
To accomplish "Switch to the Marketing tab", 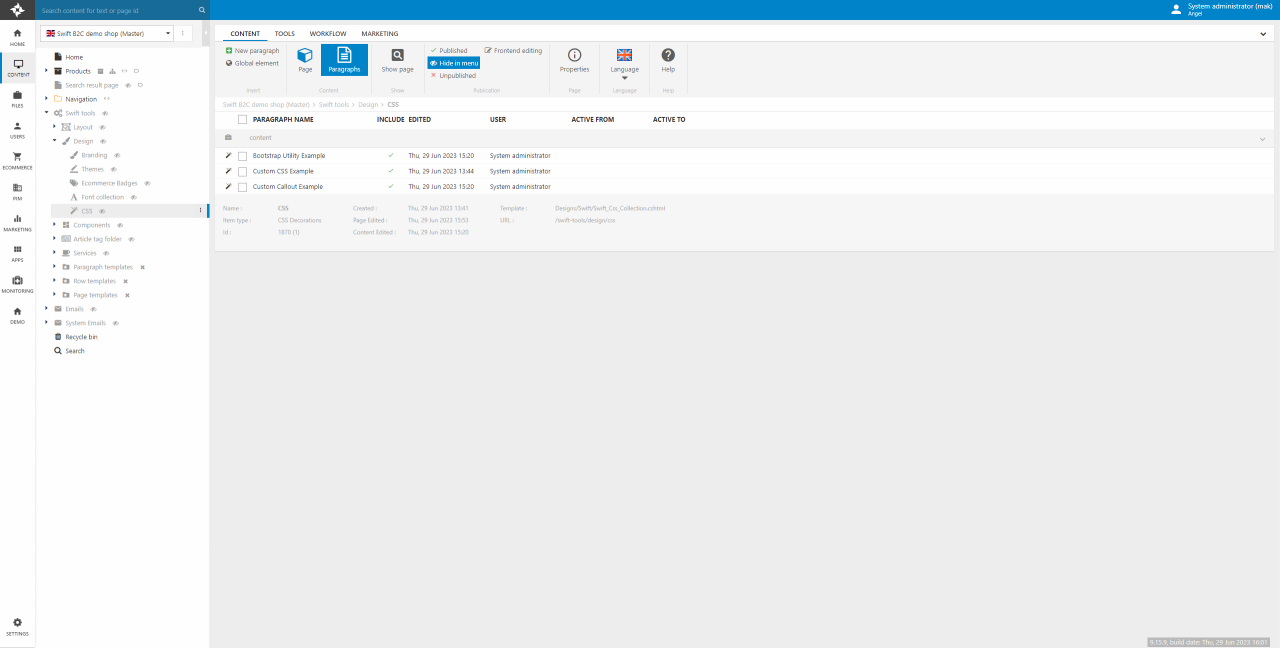I will (379, 34).
